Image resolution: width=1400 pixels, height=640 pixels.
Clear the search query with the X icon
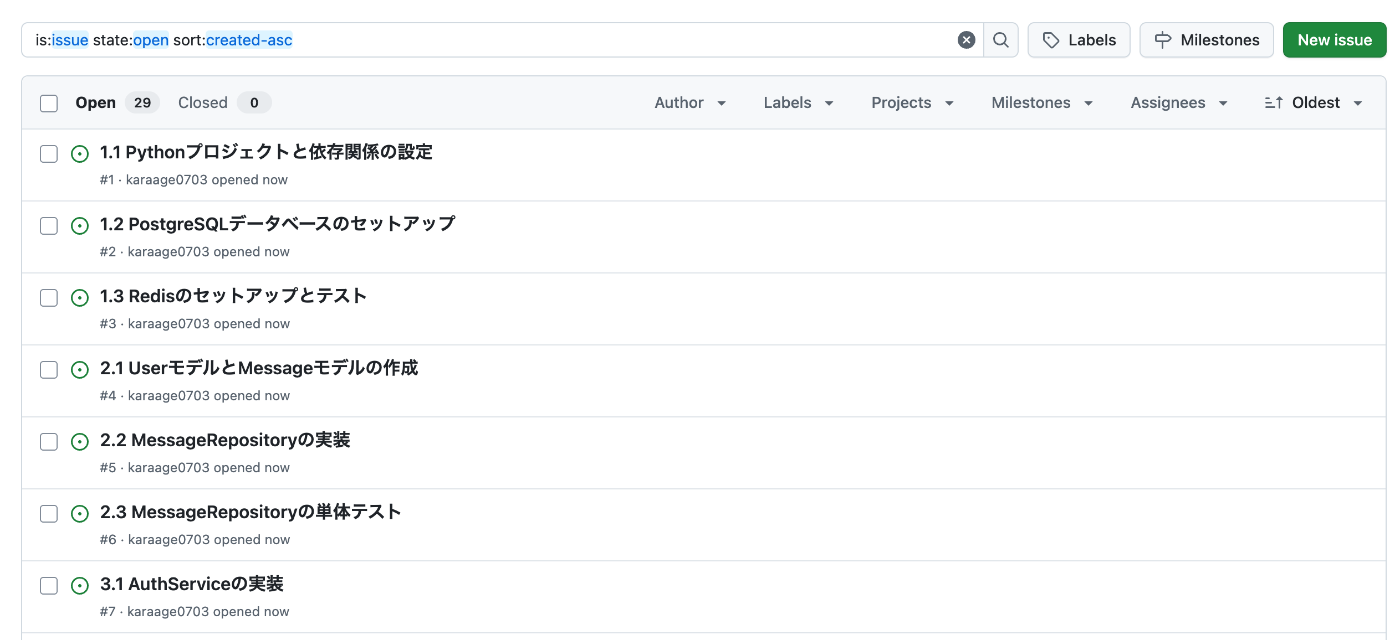coord(966,40)
